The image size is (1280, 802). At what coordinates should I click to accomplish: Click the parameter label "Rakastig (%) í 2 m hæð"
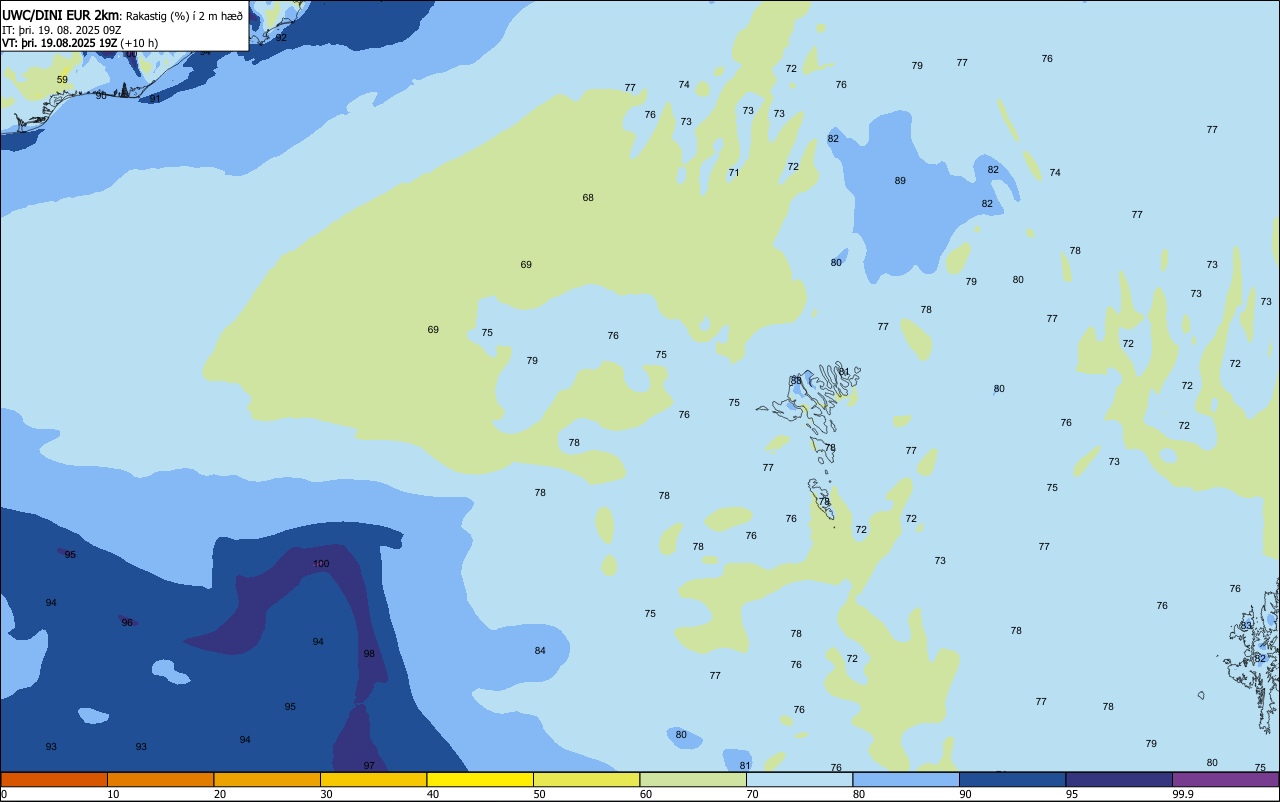tap(183, 15)
